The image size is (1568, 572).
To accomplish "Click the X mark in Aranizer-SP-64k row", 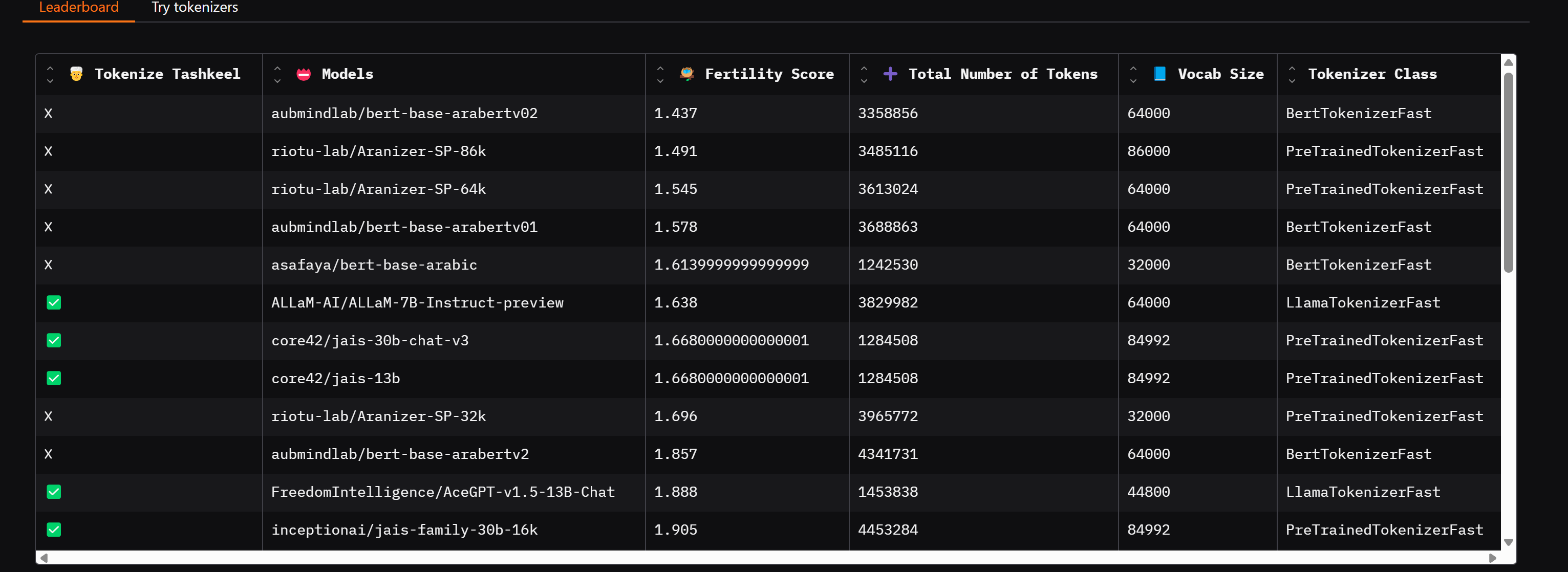I will (49, 189).
